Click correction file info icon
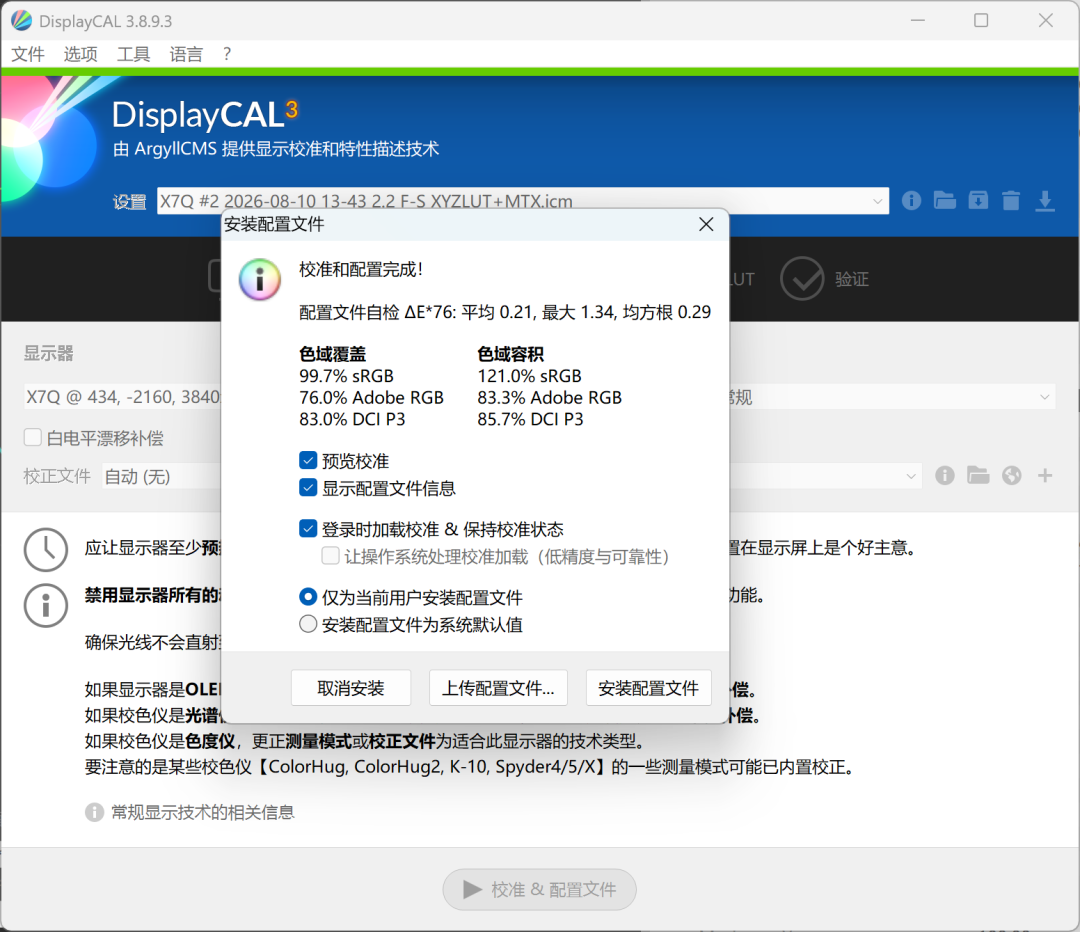Image resolution: width=1080 pixels, height=932 pixels. pos(945,475)
